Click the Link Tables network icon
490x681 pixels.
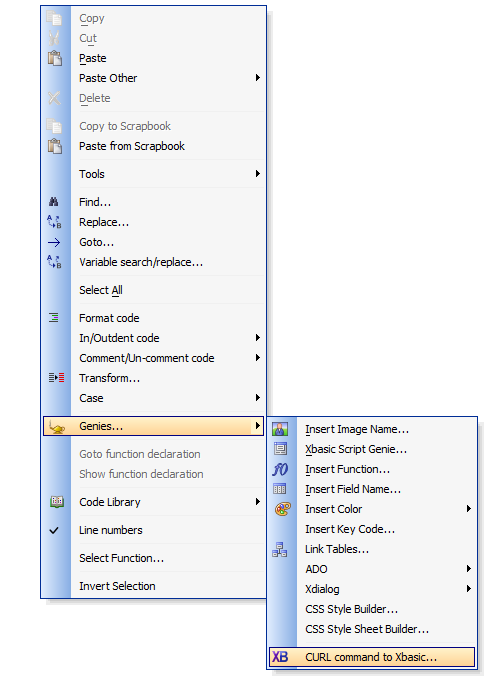click(279, 549)
